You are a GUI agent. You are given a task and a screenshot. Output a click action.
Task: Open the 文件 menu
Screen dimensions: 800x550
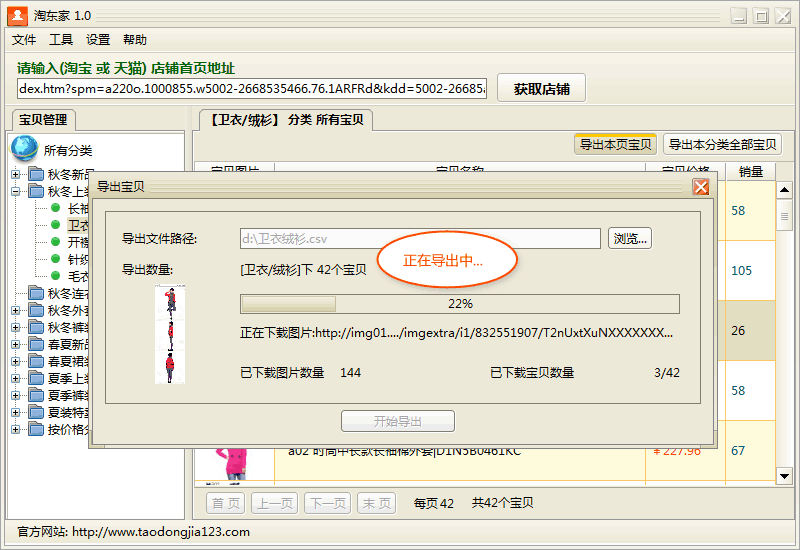coord(24,39)
